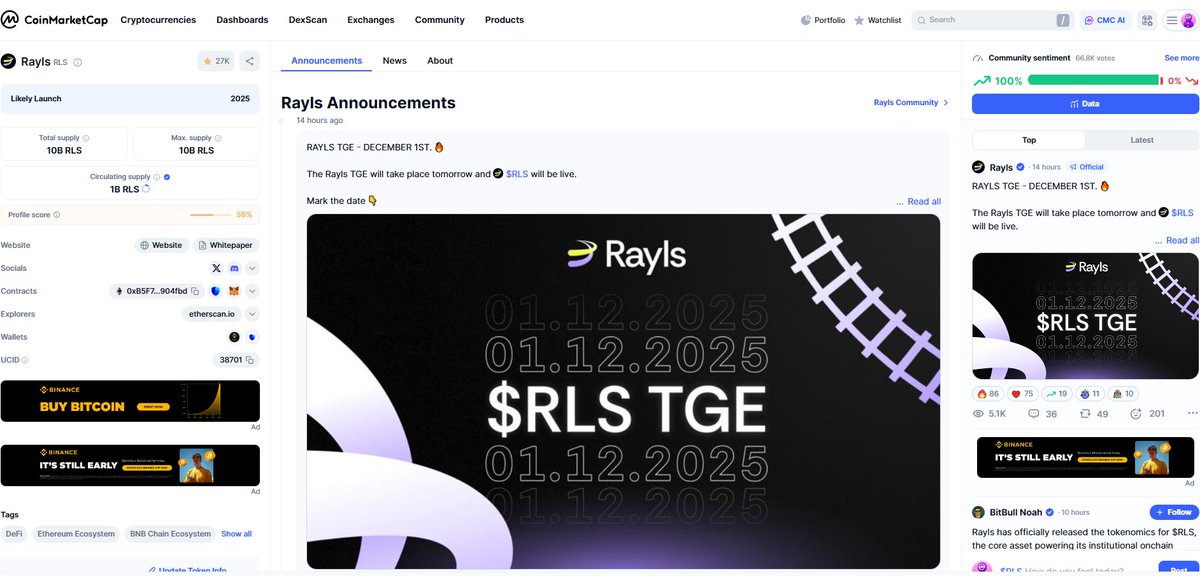Open the Rayls Whitepaper
The image size is (1200, 576).
click(x=226, y=245)
